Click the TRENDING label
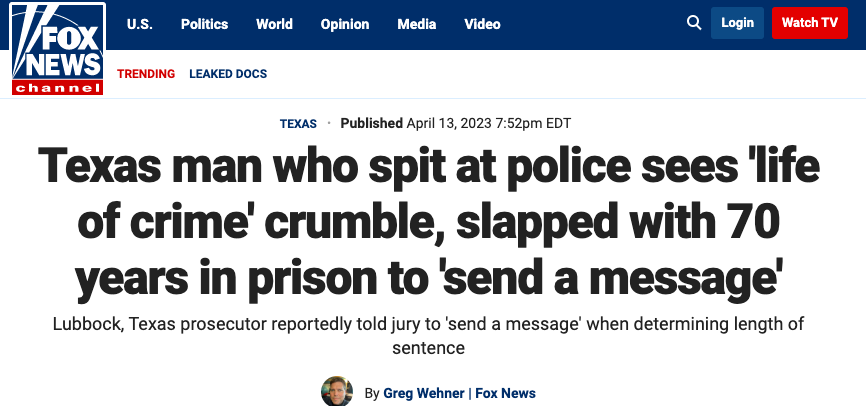The height and width of the screenshot is (406, 866). 146,73
